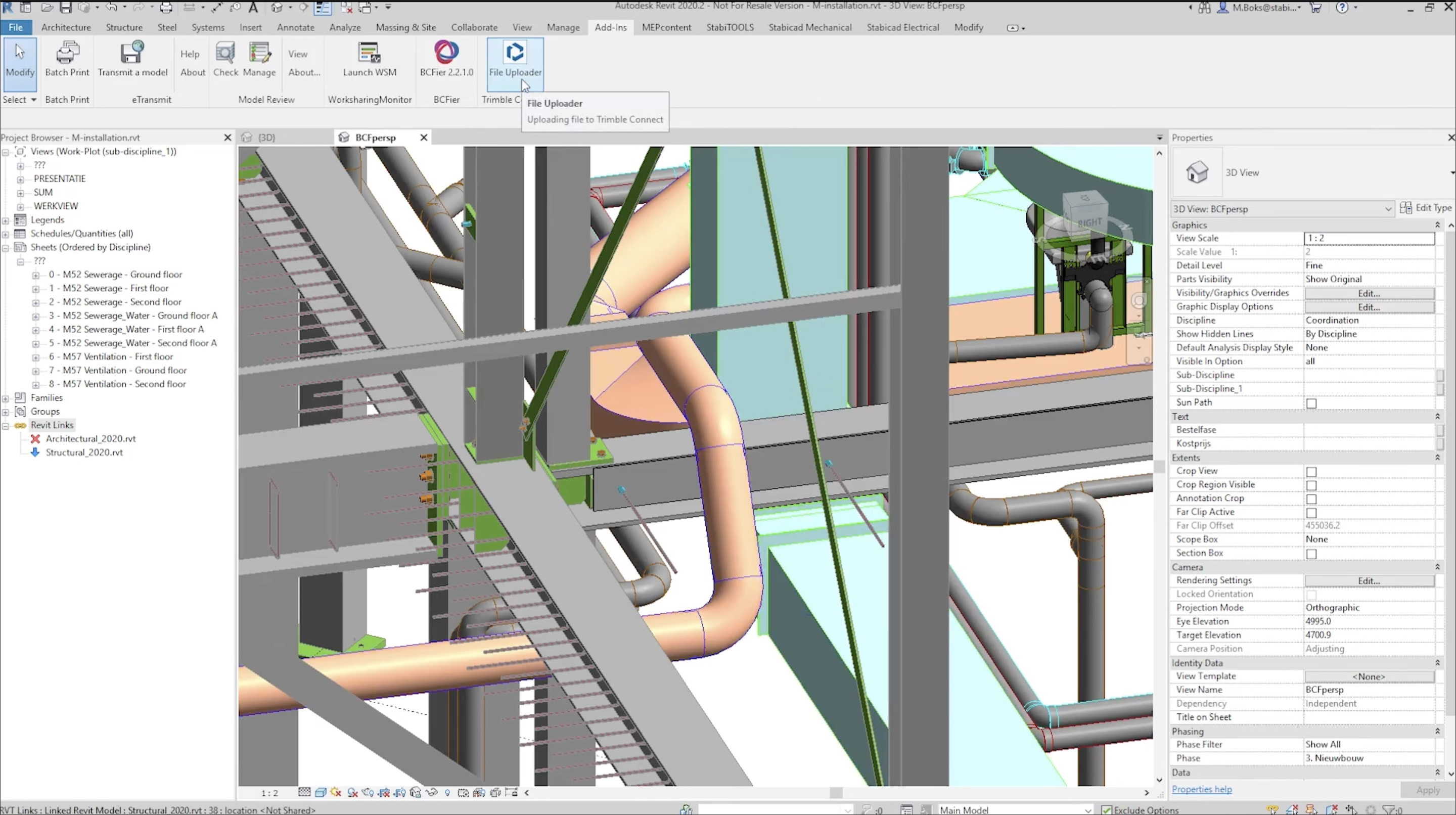
Task: Open the Select panel dropdown
Action: click(19, 100)
